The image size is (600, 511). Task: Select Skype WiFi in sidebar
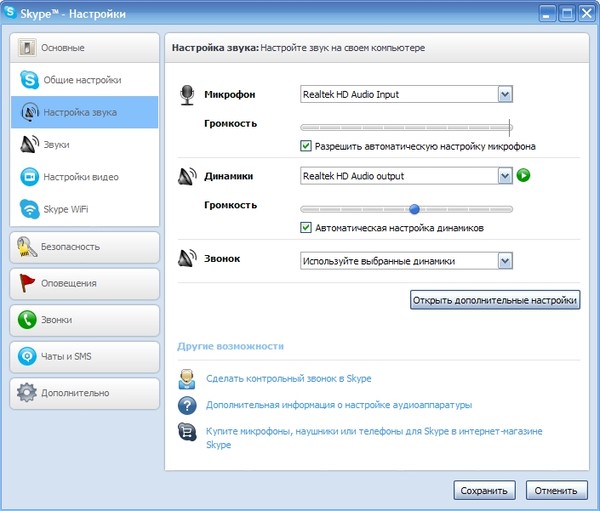tap(85, 209)
